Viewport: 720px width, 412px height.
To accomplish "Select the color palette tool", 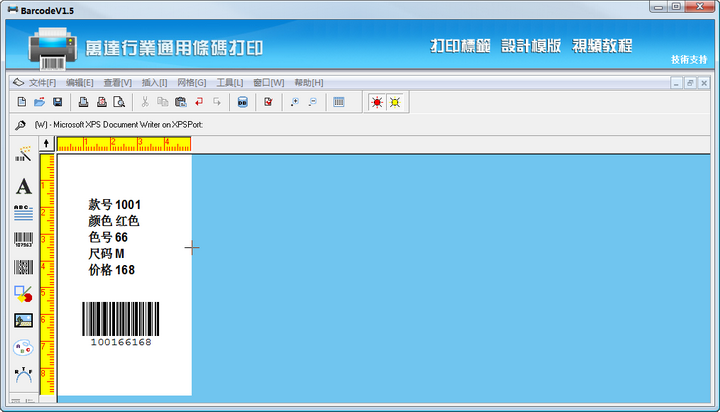I will tap(23, 348).
